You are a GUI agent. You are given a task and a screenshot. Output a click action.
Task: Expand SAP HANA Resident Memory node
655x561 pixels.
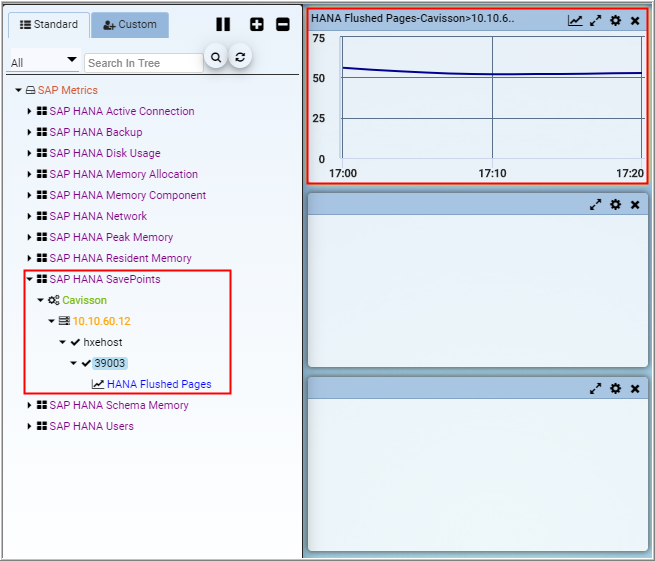[29, 258]
